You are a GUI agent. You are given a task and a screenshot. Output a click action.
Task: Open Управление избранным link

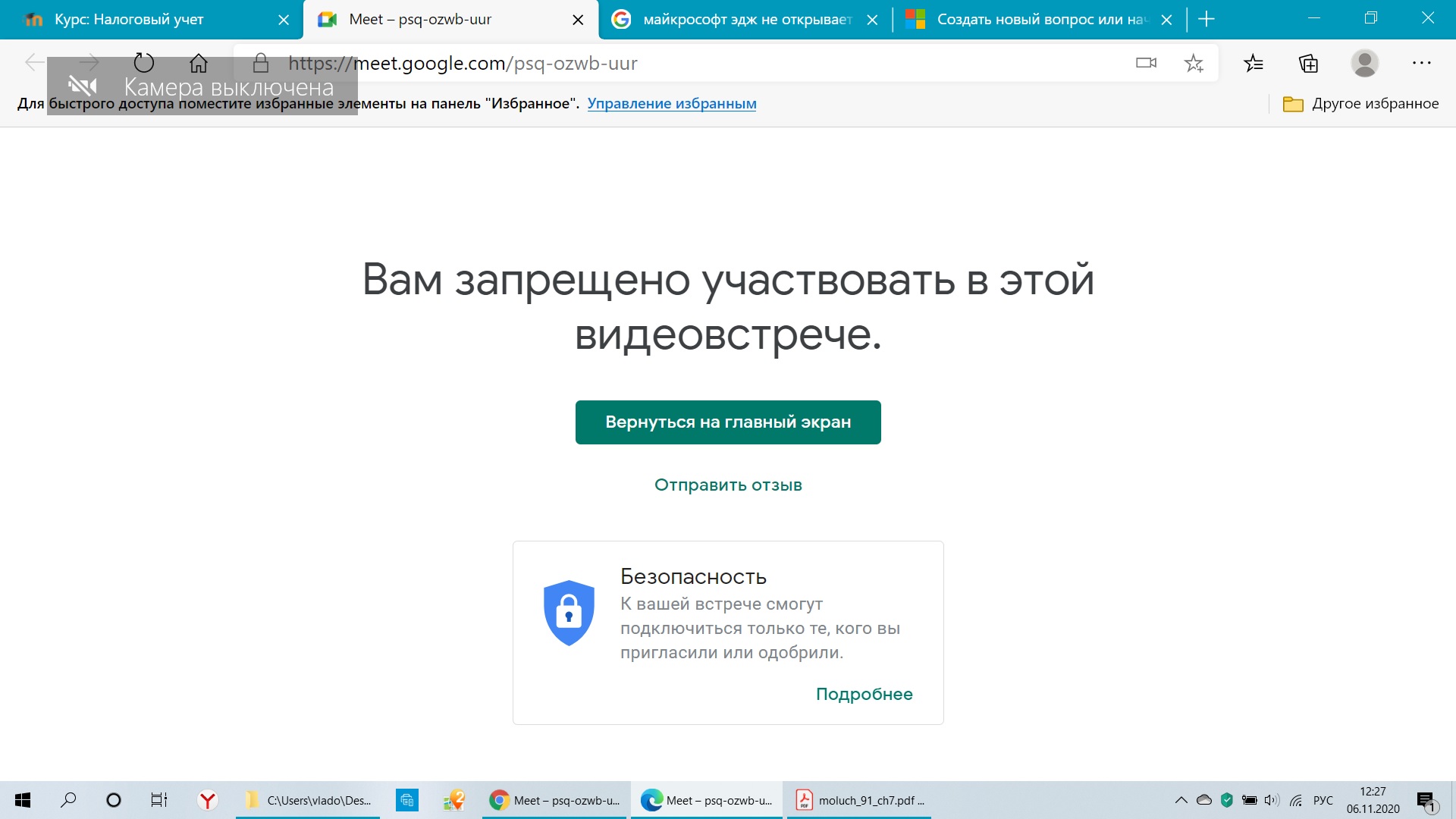coord(672,104)
